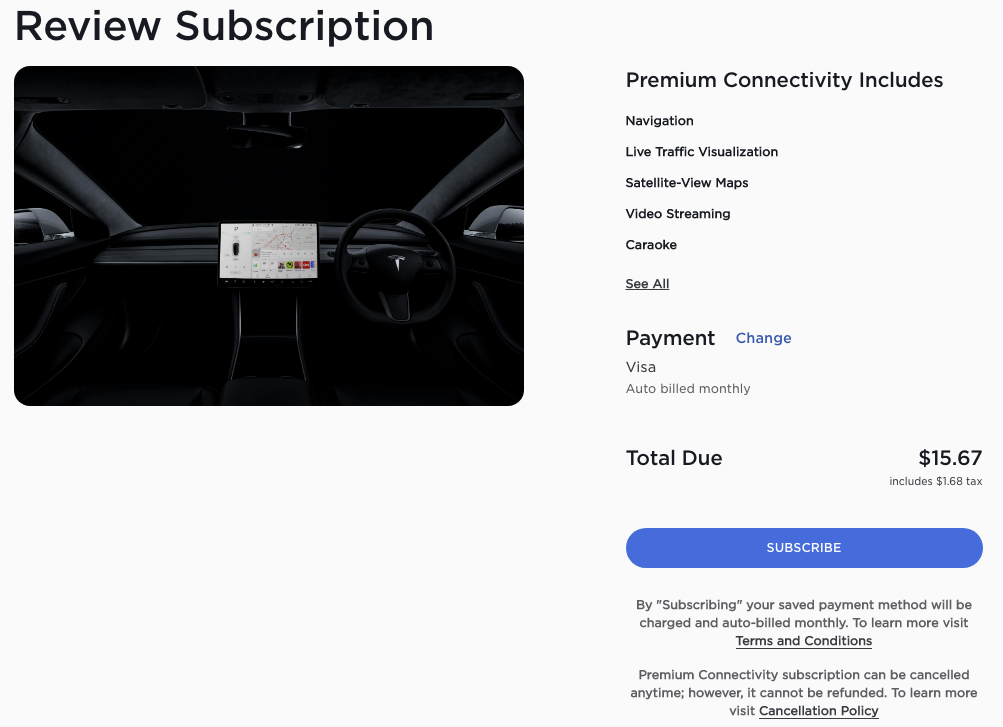The width and height of the screenshot is (1003, 727).
Task: Select the Live Traffic Visualization item
Action: 701,152
